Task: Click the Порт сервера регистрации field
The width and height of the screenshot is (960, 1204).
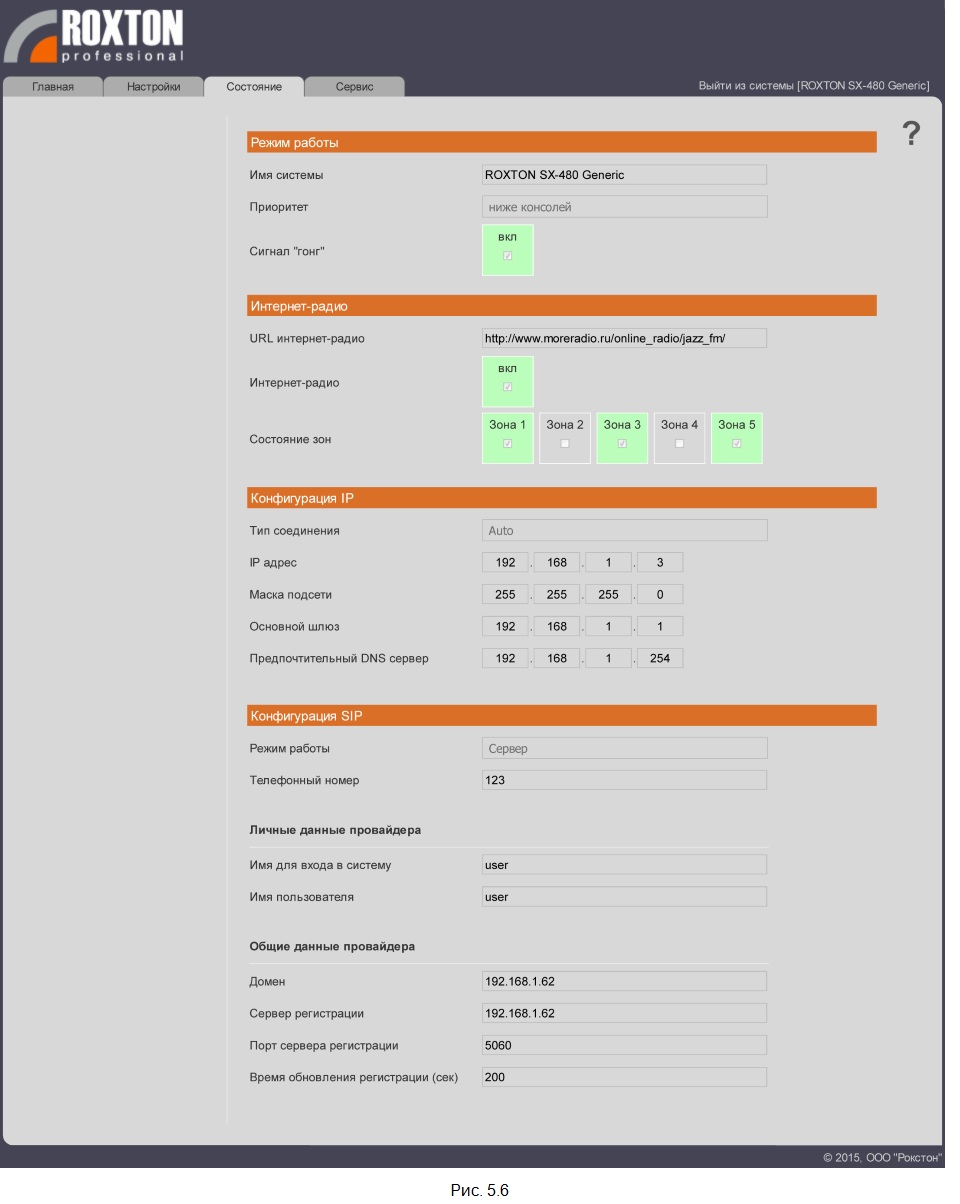Action: [x=624, y=1045]
